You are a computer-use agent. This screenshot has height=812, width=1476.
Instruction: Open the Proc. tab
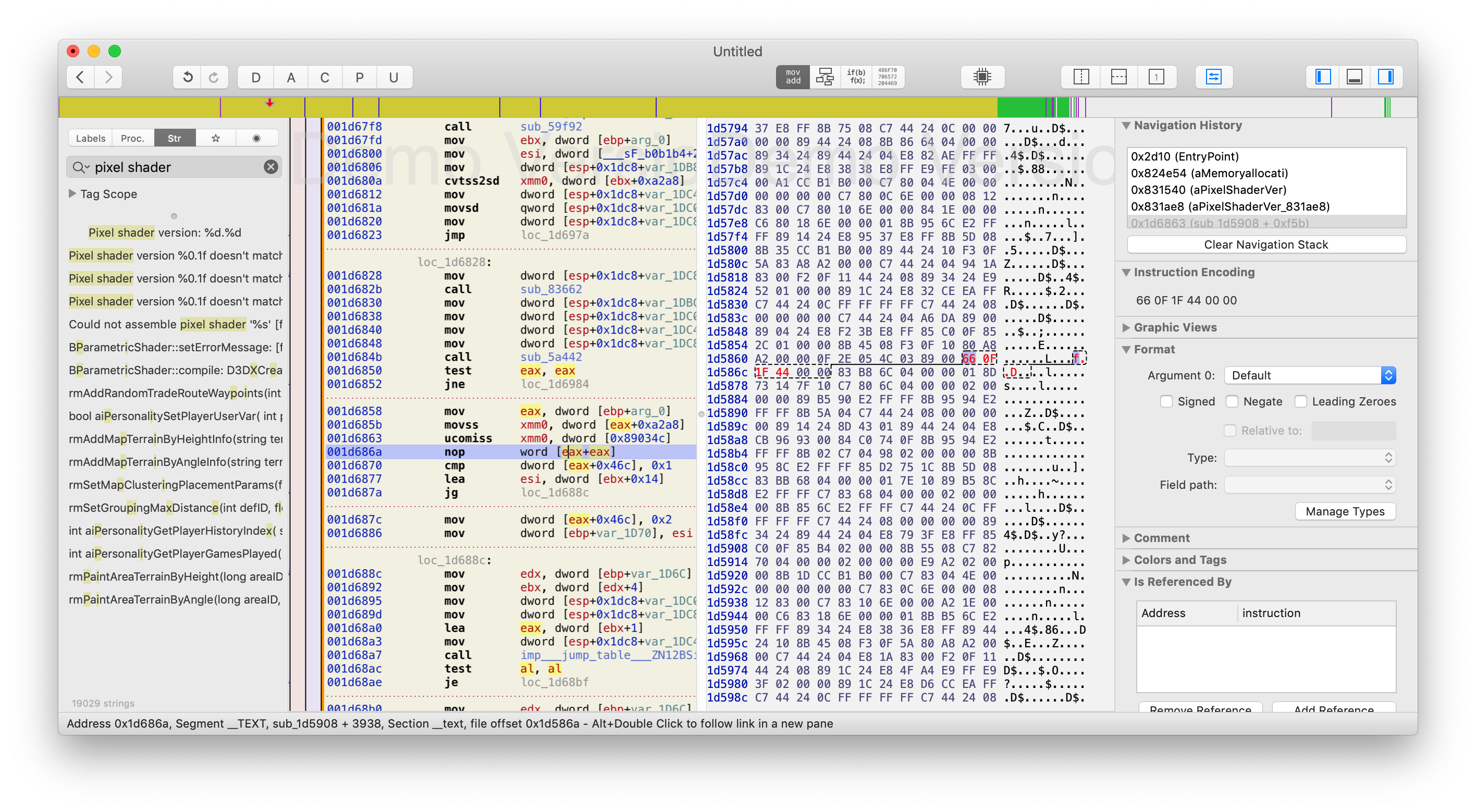tap(132, 138)
